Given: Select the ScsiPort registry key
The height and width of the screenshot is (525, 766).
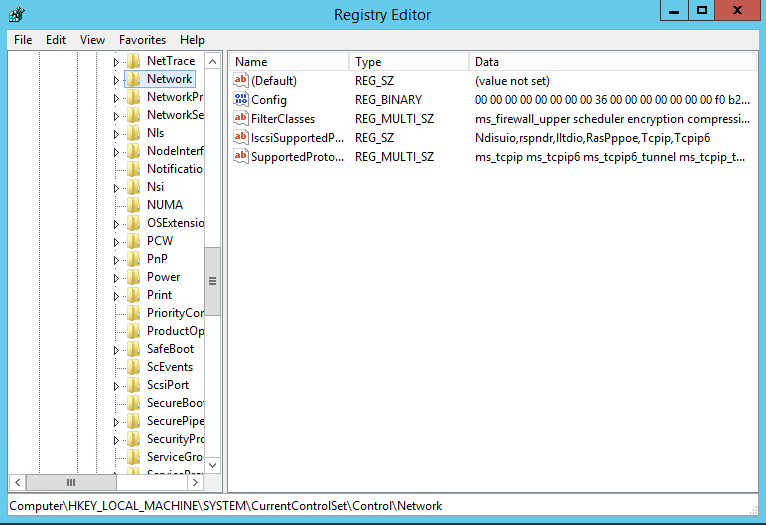Looking at the screenshot, I should [167, 385].
